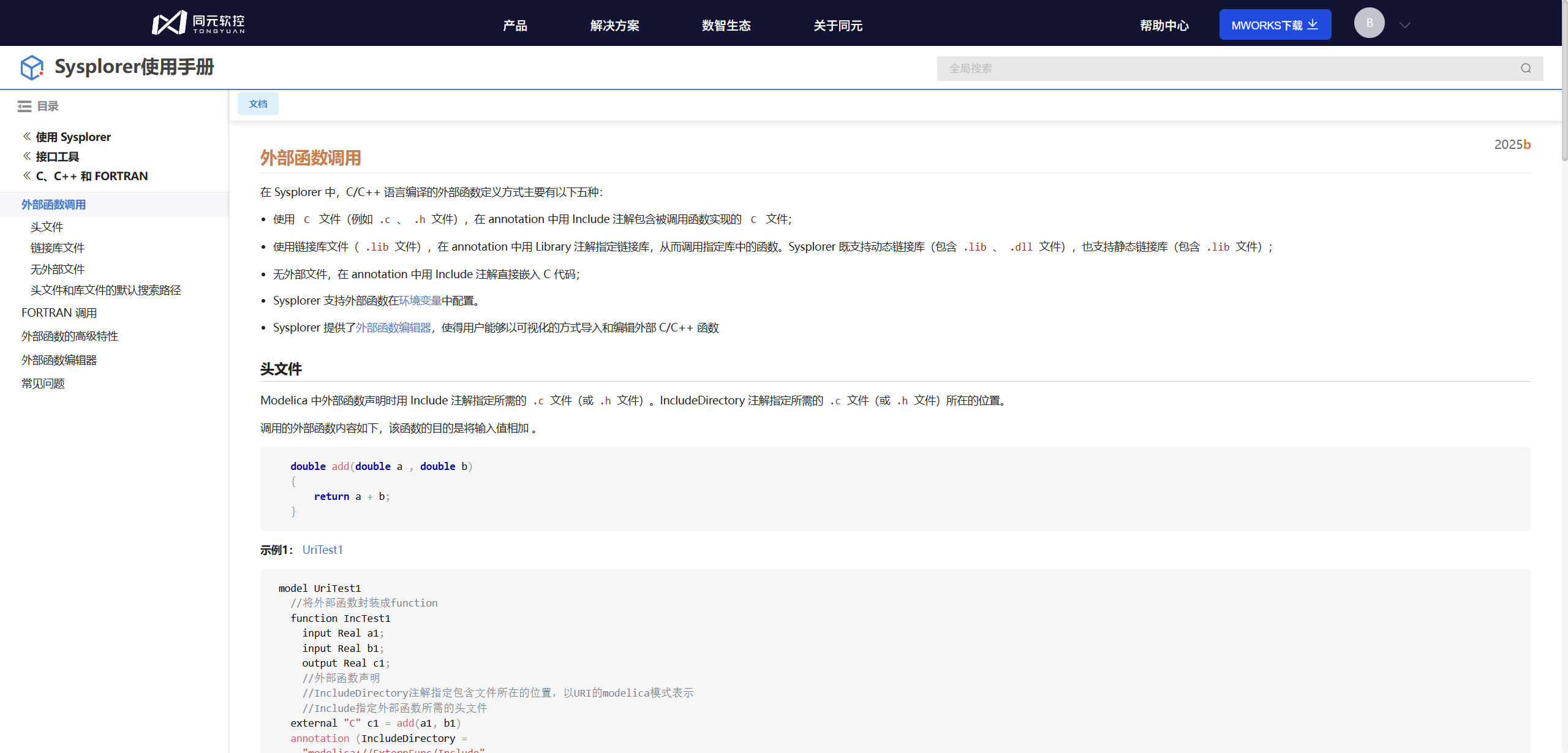Jump to 链接库文件 in sidebar
Image resolution: width=1568 pixels, height=753 pixels.
point(58,248)
